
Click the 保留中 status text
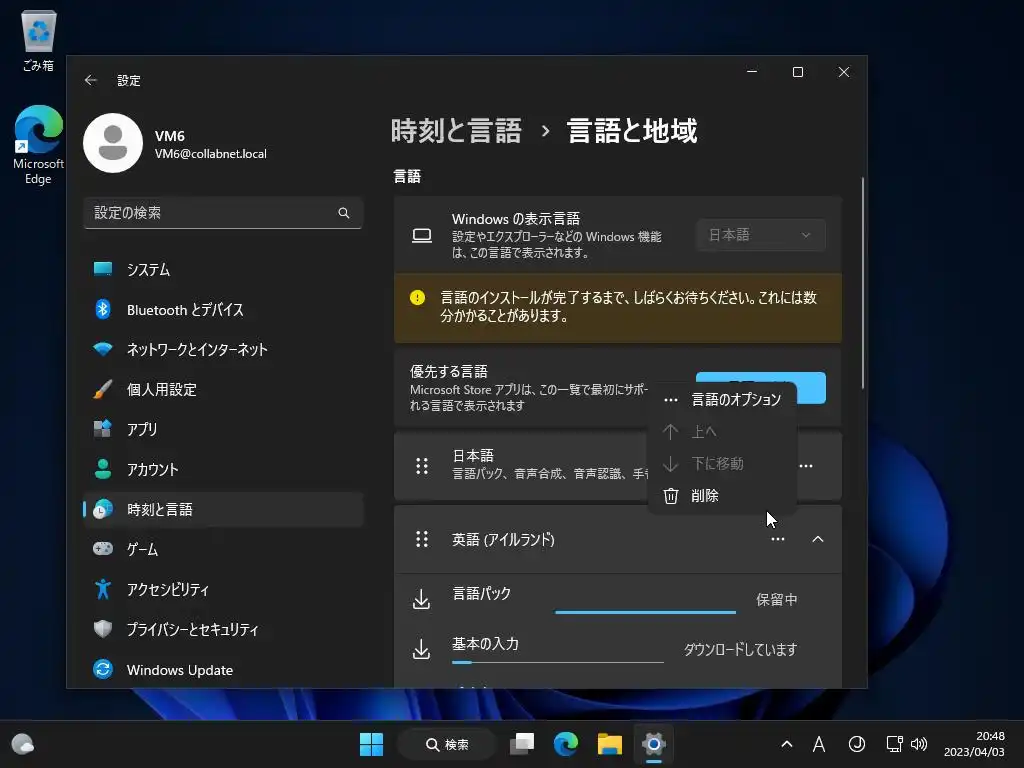pos(776,600)
